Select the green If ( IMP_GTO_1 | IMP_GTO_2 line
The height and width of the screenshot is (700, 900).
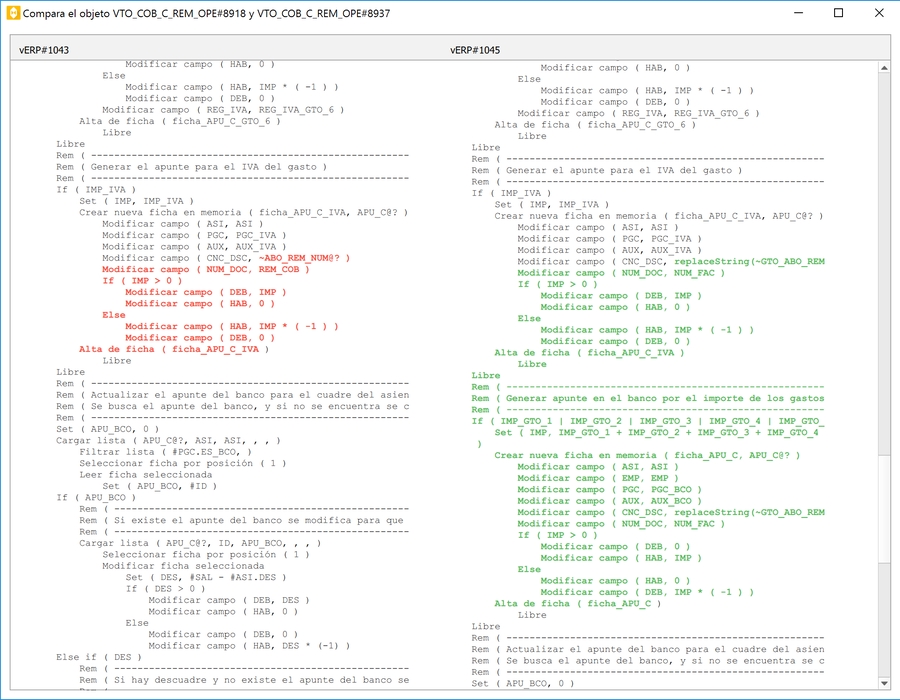(645, 421)
